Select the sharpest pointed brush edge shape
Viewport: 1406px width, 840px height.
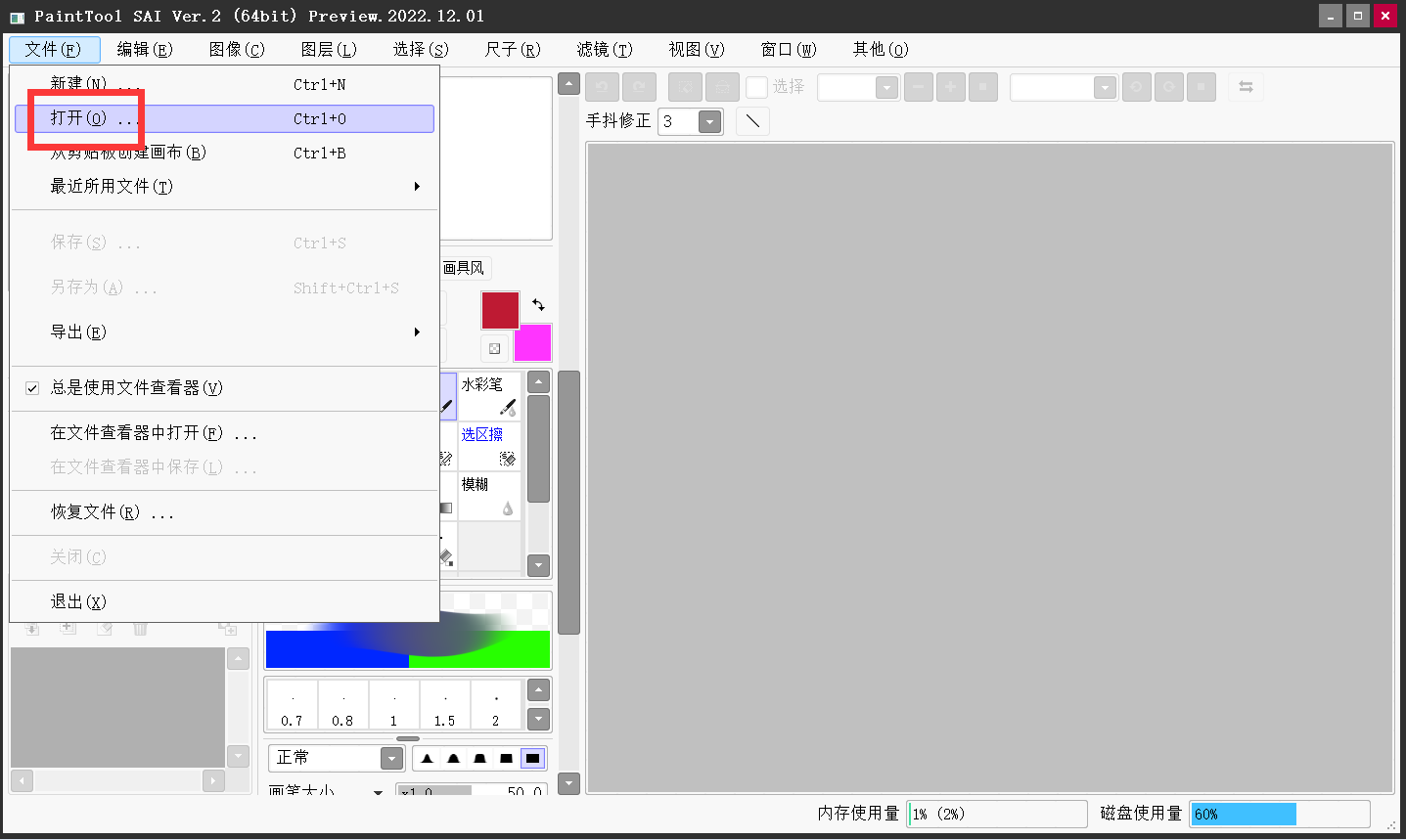coord(427,758)
